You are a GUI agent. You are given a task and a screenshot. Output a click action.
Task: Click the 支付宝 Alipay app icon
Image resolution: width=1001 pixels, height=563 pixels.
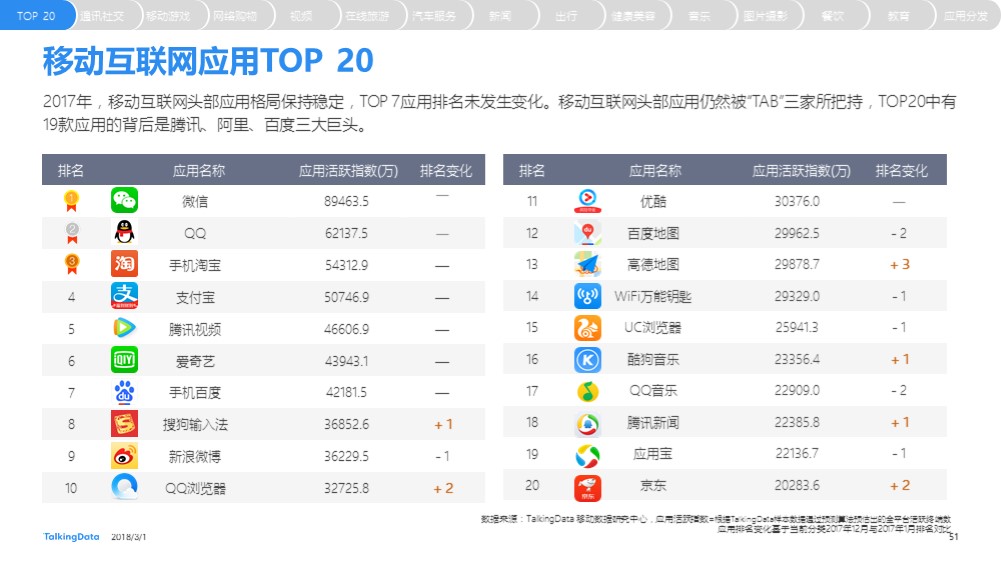124,296
